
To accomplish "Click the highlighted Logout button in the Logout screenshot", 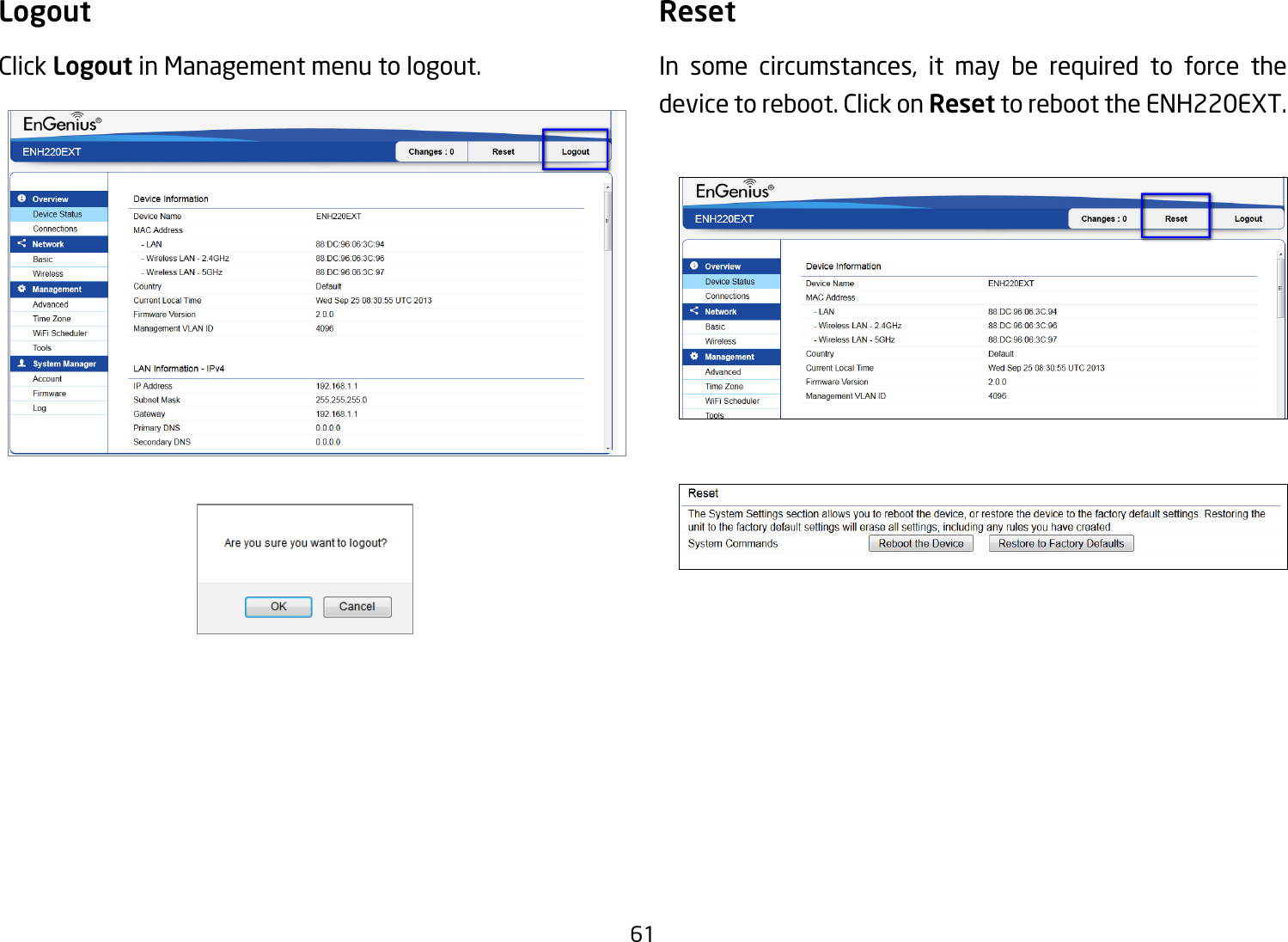I will coord(576,151).
